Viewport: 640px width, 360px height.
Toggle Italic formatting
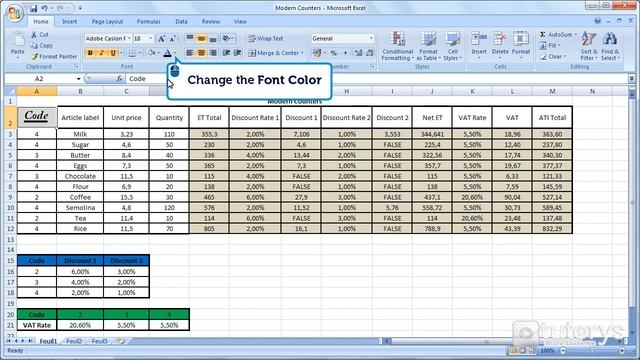coord(102,53)
